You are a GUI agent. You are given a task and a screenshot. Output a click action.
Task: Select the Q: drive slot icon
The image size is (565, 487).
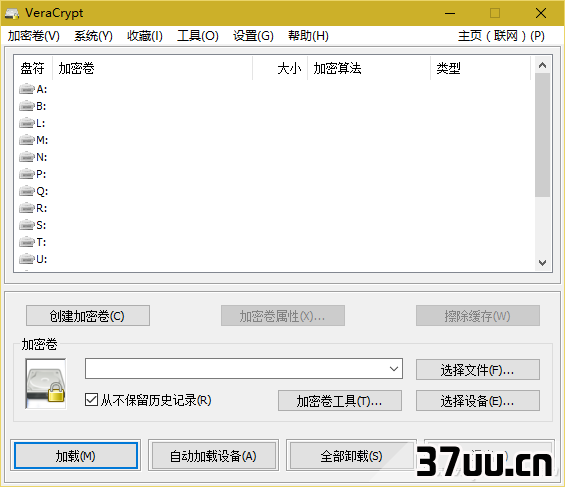(x=27, y=191)
